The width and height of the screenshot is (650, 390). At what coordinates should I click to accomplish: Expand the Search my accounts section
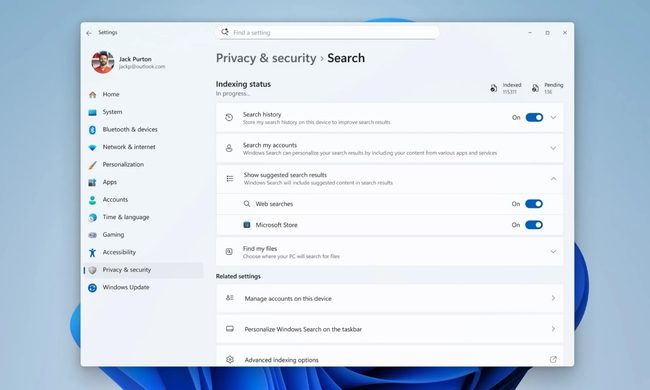point(389,148)
